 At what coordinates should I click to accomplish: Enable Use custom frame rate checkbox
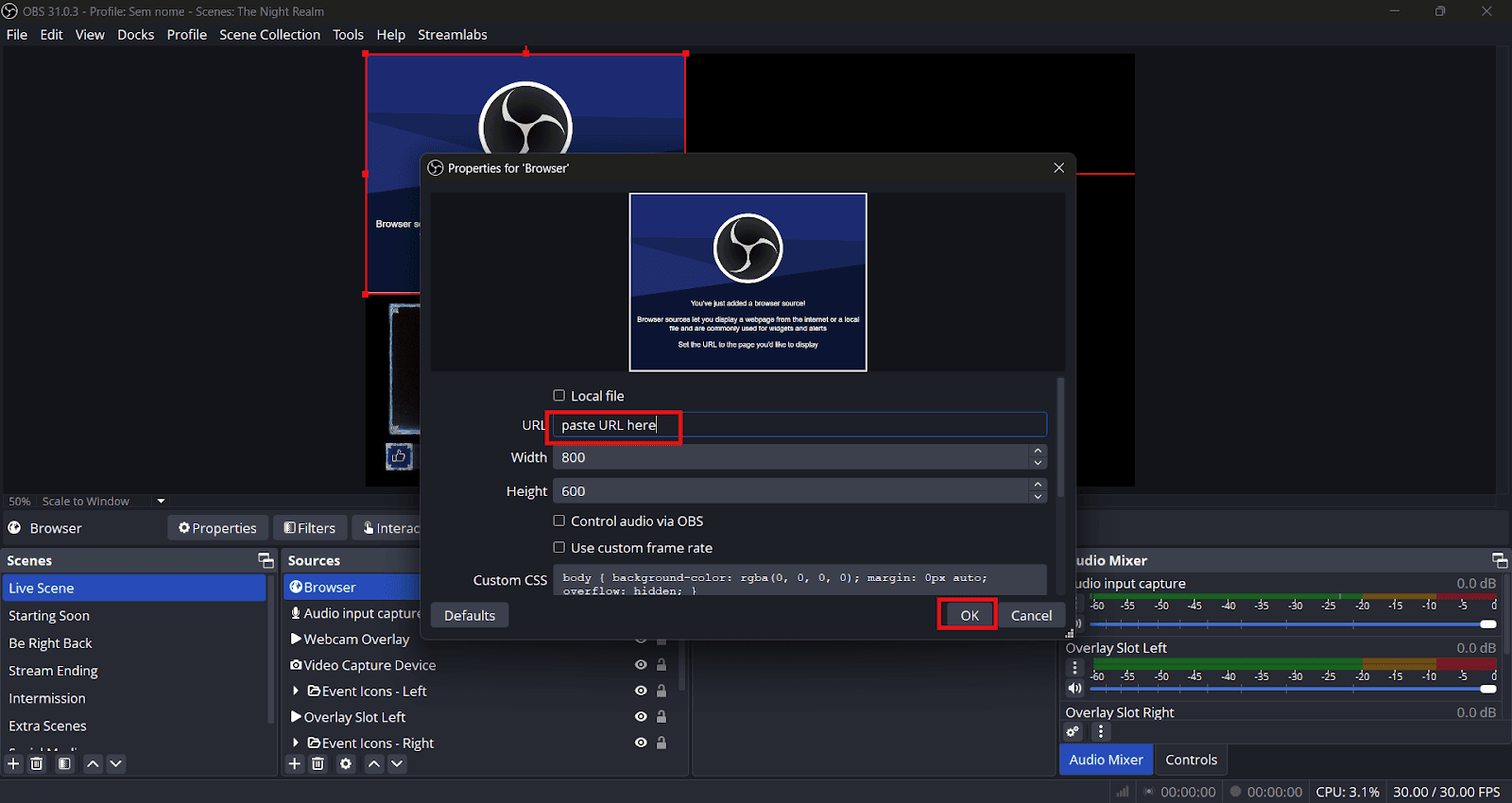[x=559, y=547]
